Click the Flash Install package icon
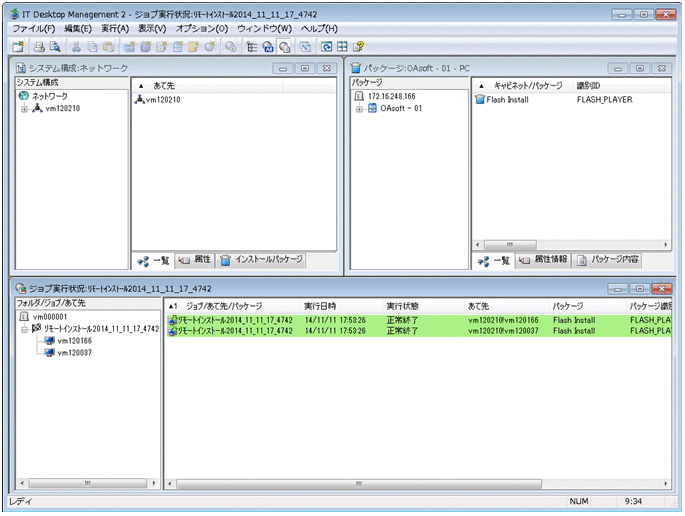 (x=479, y=100)
